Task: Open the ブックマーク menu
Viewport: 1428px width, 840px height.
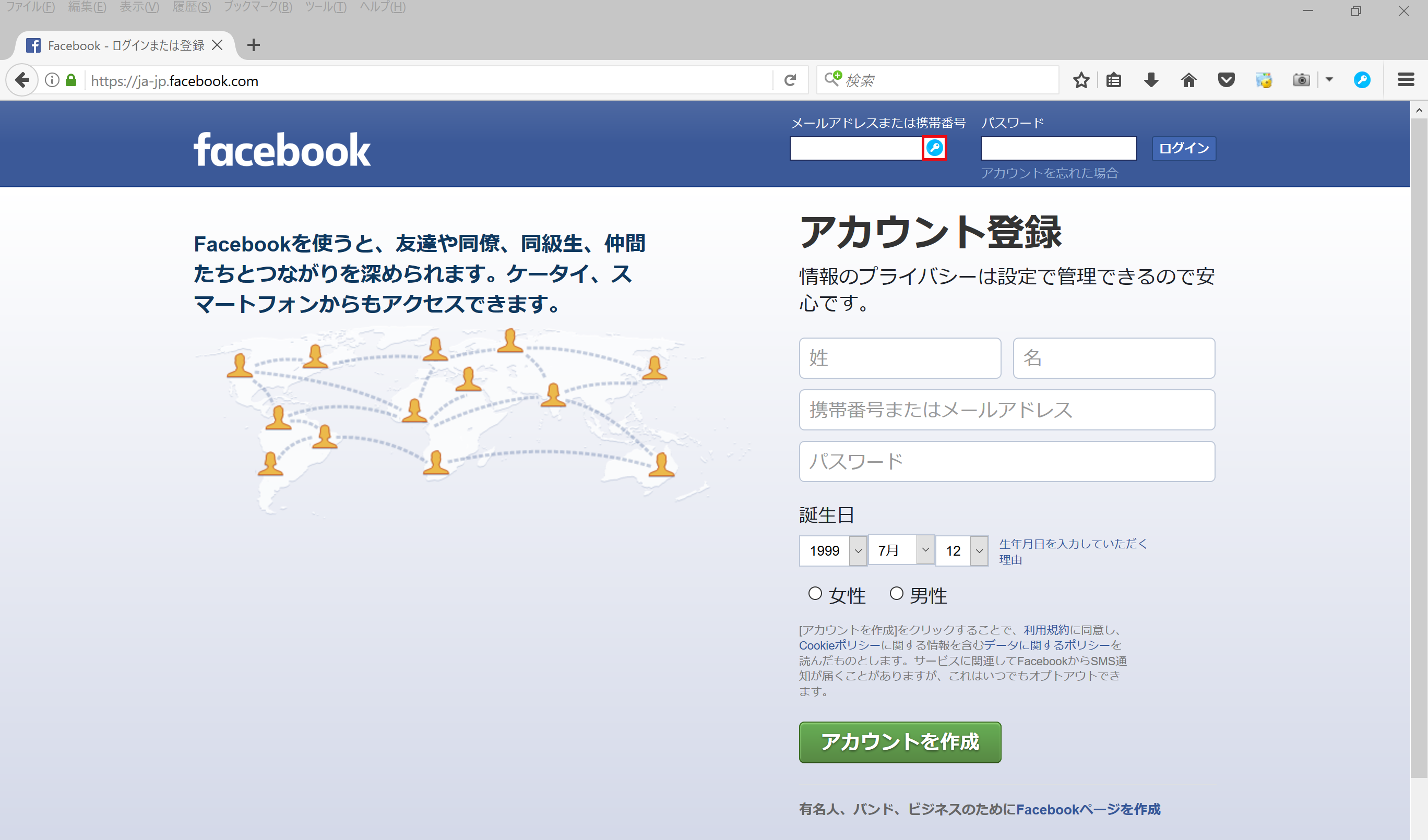Action: (x=258, y=7)
